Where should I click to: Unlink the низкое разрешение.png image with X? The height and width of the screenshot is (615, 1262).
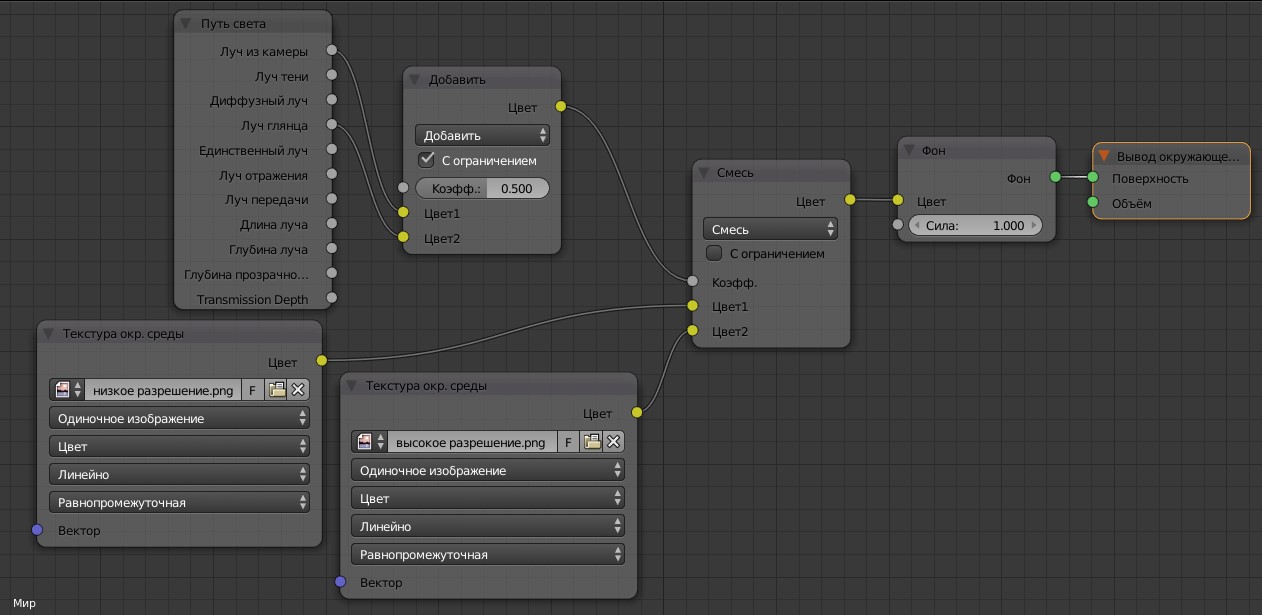pos(298,390)
